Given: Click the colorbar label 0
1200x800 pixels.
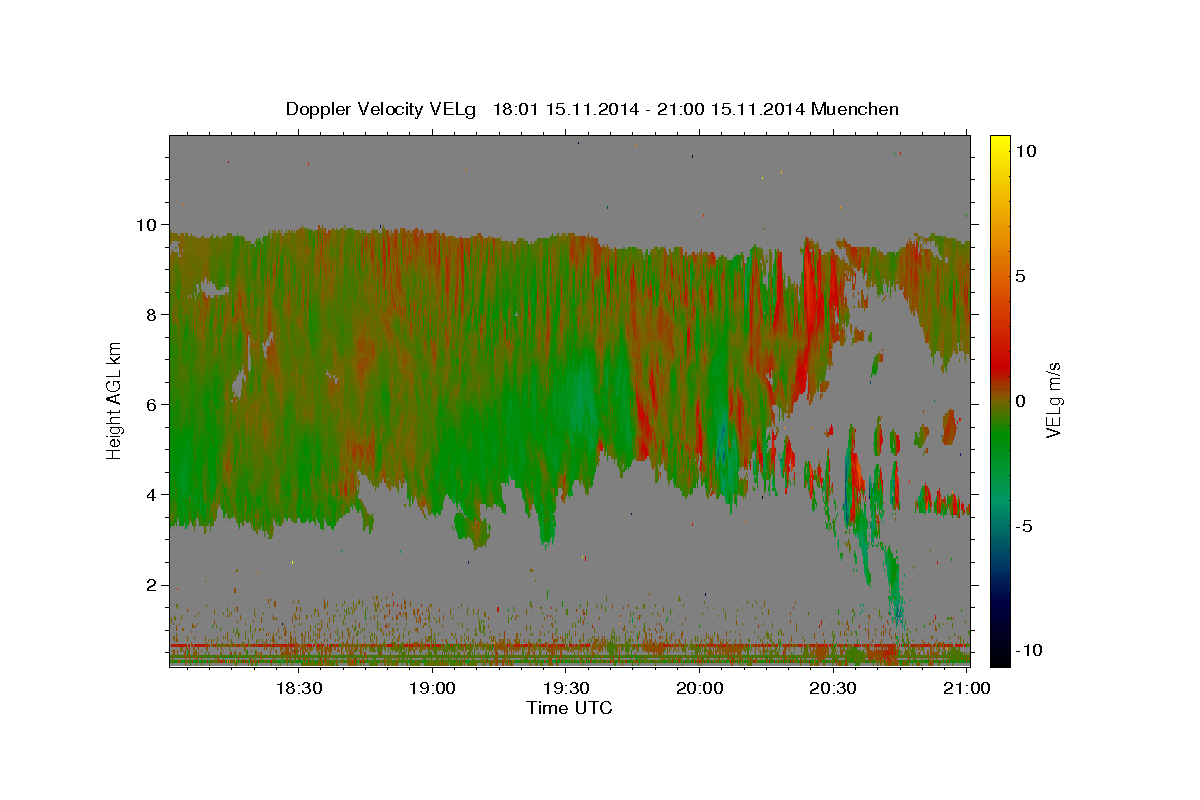Looking at the screenshot, I should tap(1020, 401).
